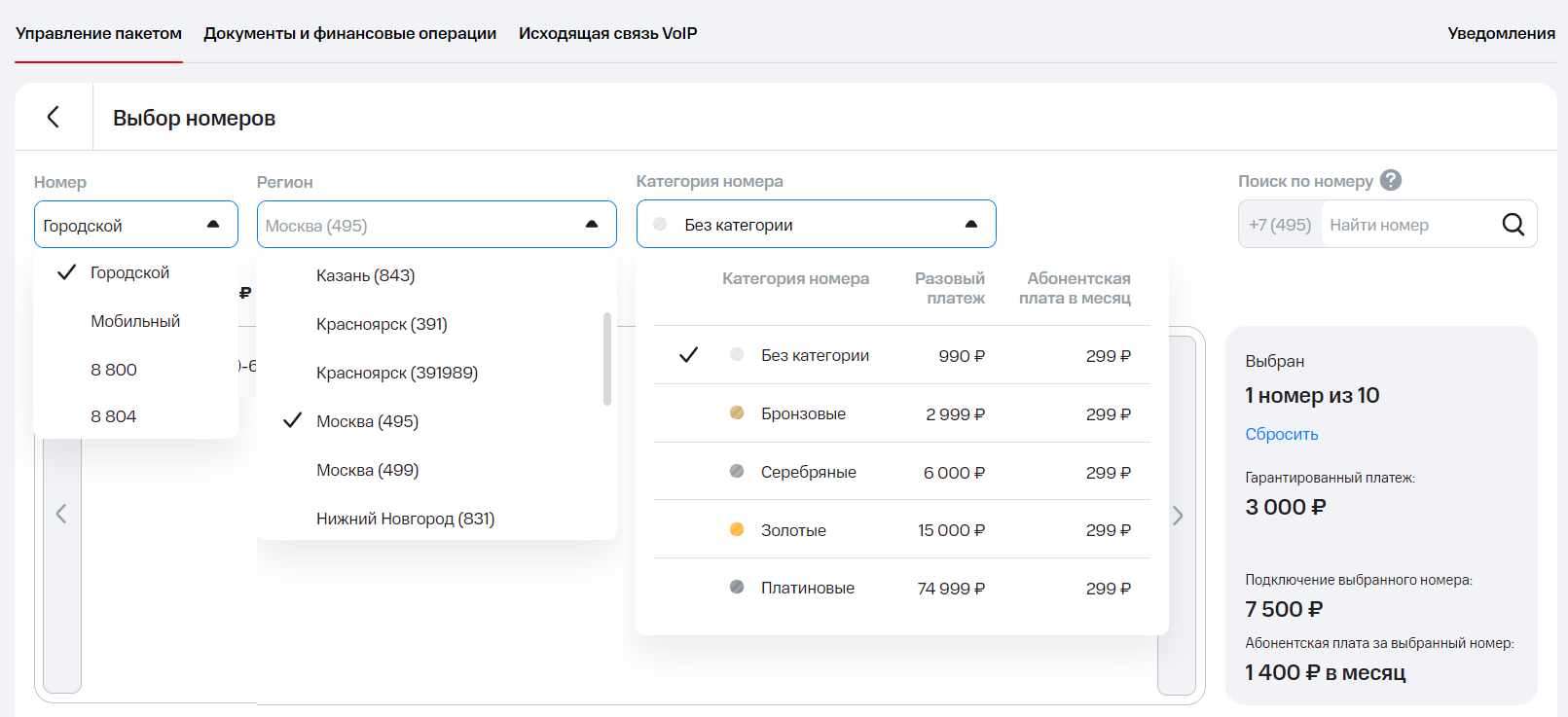Choose the Бронзовые category option
Screen dimensions: 1568x717
point(901,413)
